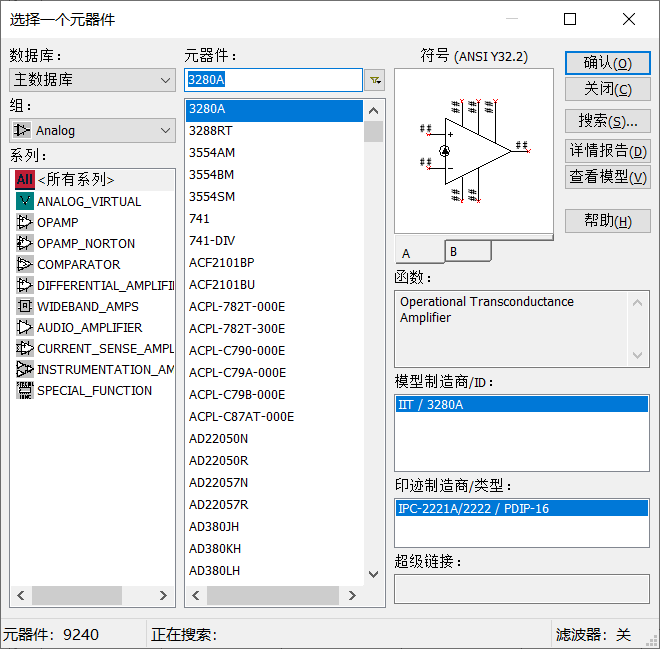Click component list vertical scrollbar thumb
The height and width of the screenshot is (649, 660).
tap(373, 132)
